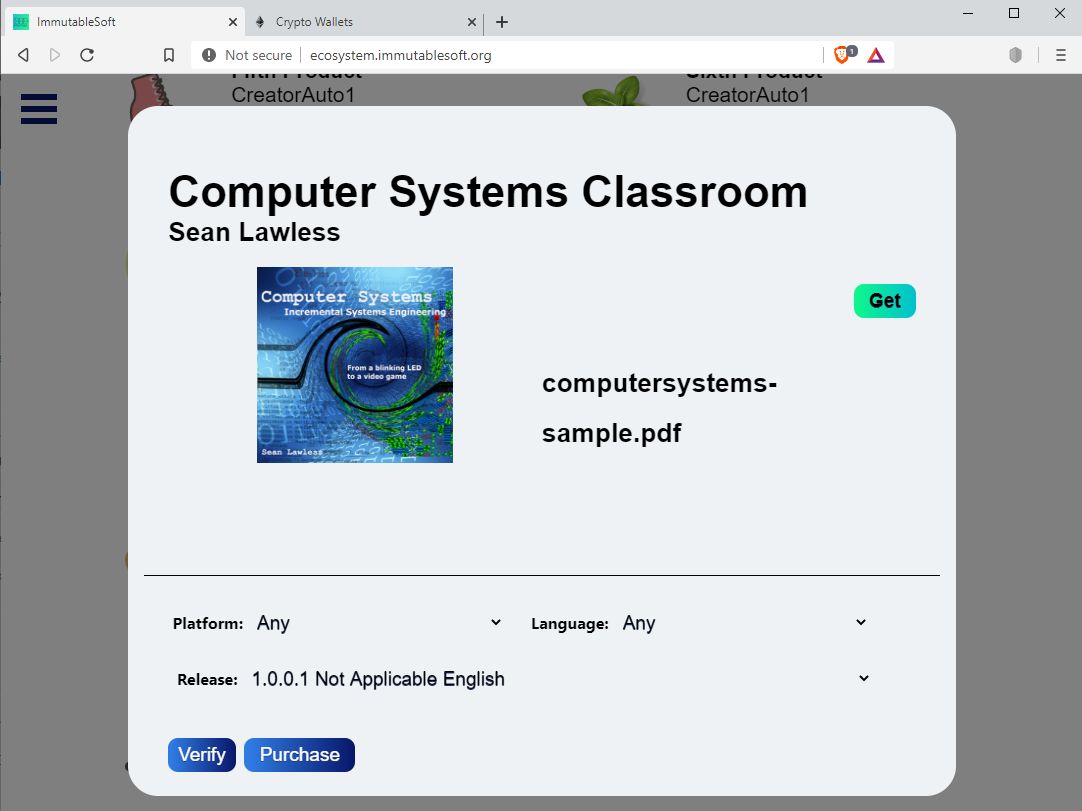Click the browser forward arrow
This screenshot has width=1082, height=811.
click(x=55, y=55)
